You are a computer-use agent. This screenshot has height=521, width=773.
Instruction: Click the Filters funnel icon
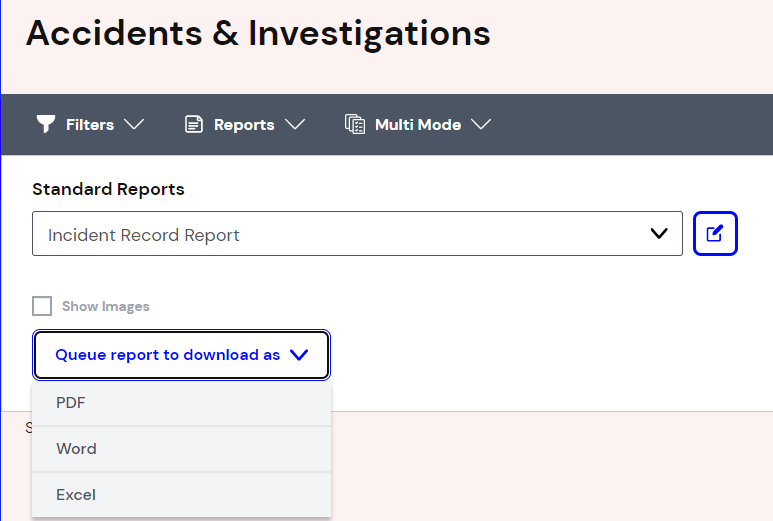coord(45,124)
